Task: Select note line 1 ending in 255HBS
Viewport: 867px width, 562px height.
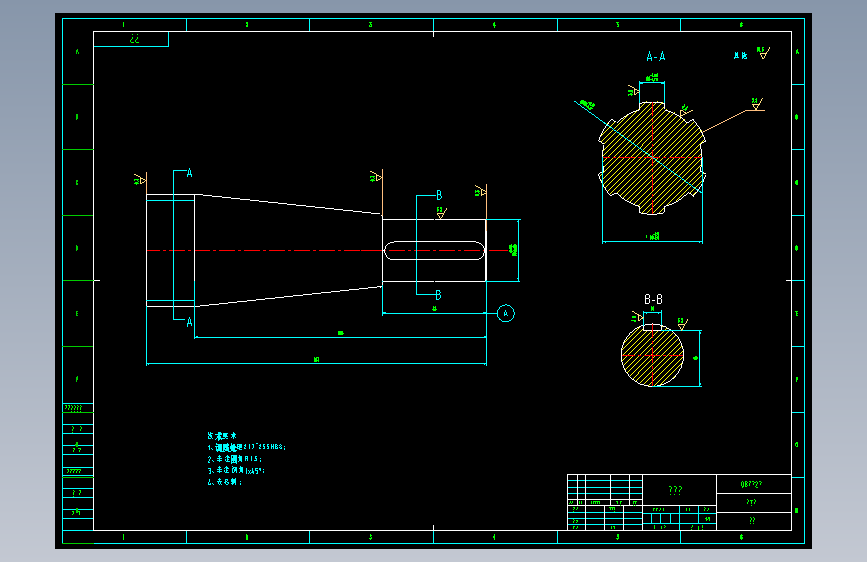Action: (247, 447)
